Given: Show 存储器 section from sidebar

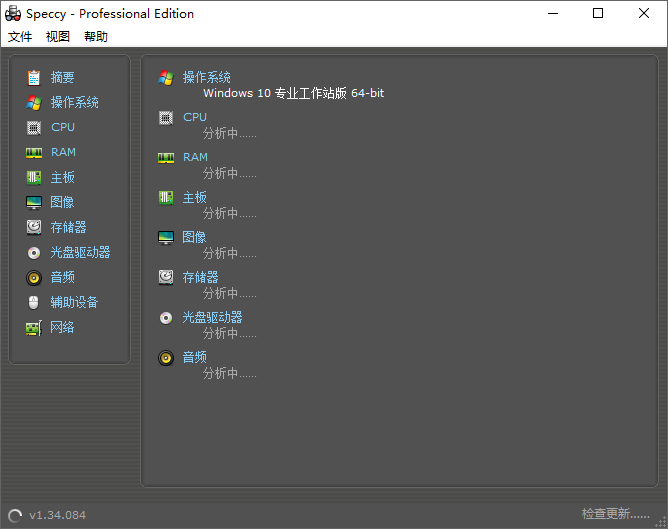Looking at the screenshot, I should (x=69, y=227).
